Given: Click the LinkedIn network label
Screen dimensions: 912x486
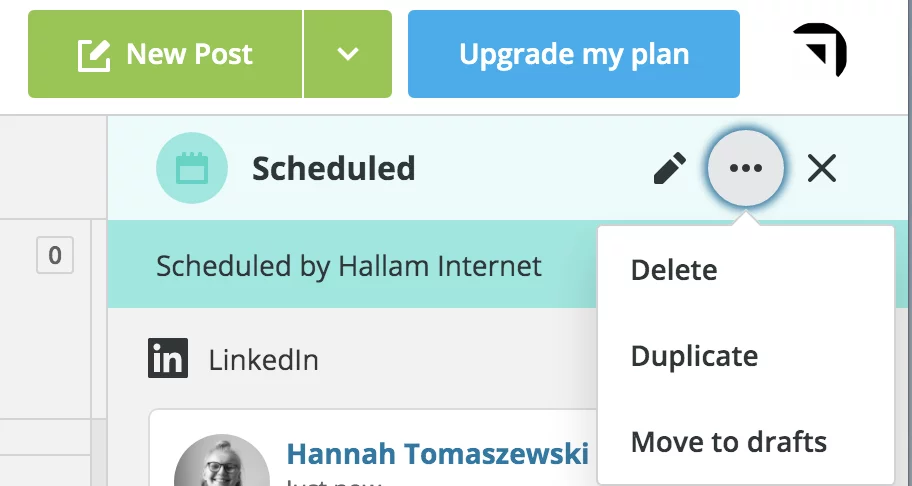Looking at the screenshot, I should point(263,360).
